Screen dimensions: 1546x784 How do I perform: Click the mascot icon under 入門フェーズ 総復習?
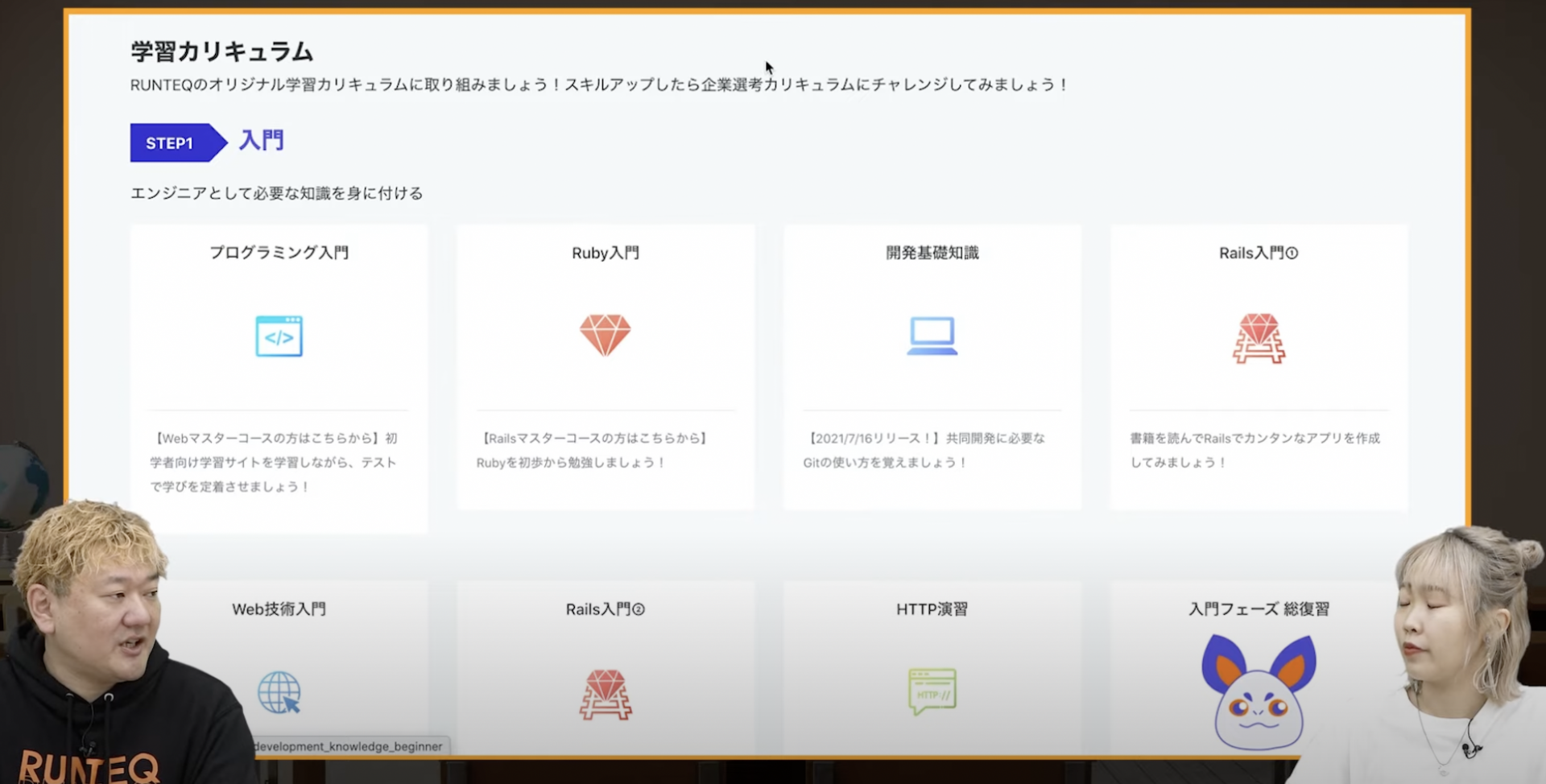pos(1259,692)
